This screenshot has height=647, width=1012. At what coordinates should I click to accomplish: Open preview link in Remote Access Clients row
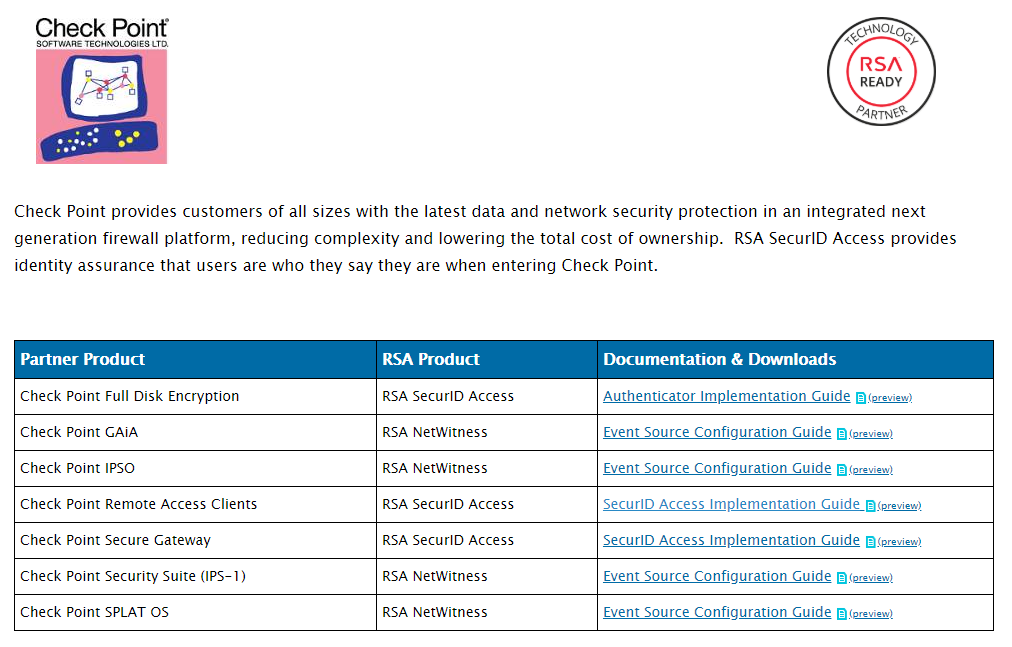[x=899, y=506]
